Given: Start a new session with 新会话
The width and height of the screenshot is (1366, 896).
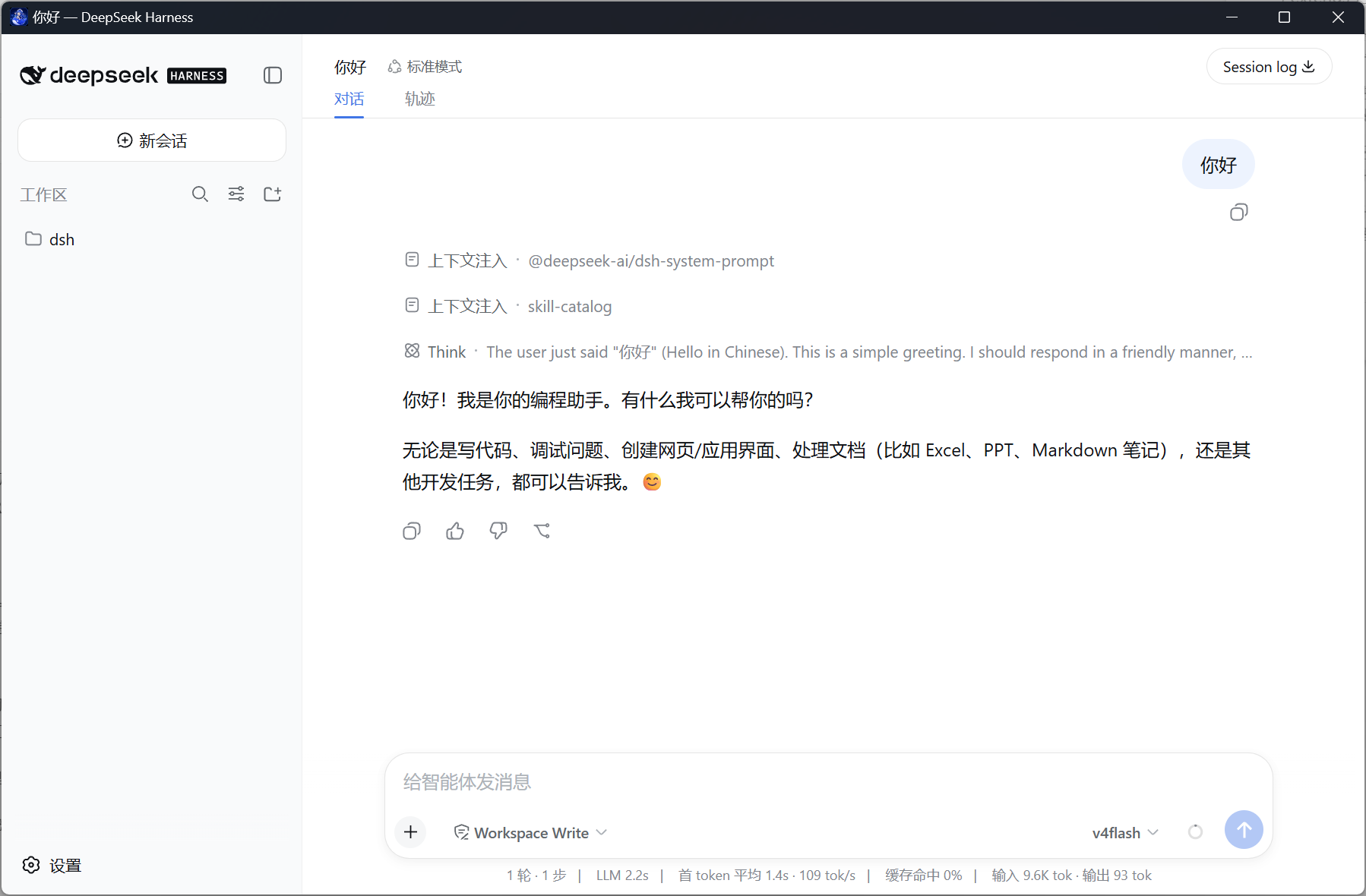Looking at the screenshot, I should pos(152,140).
